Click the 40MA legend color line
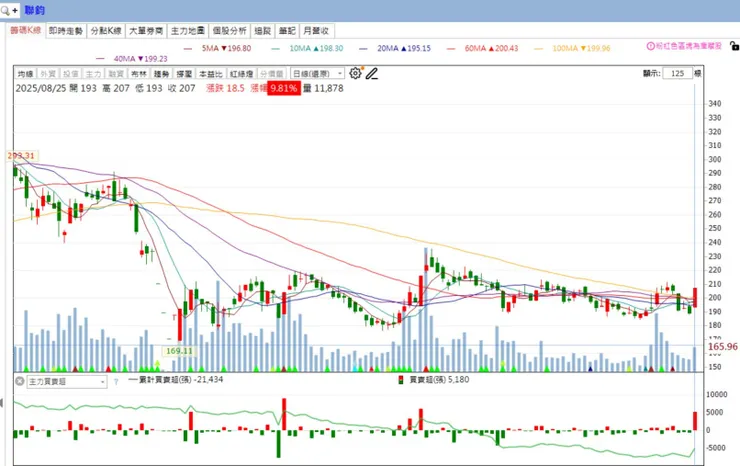The height and width of the screenshot is (466, 740). pyautogui.click(x=100, y=59)
